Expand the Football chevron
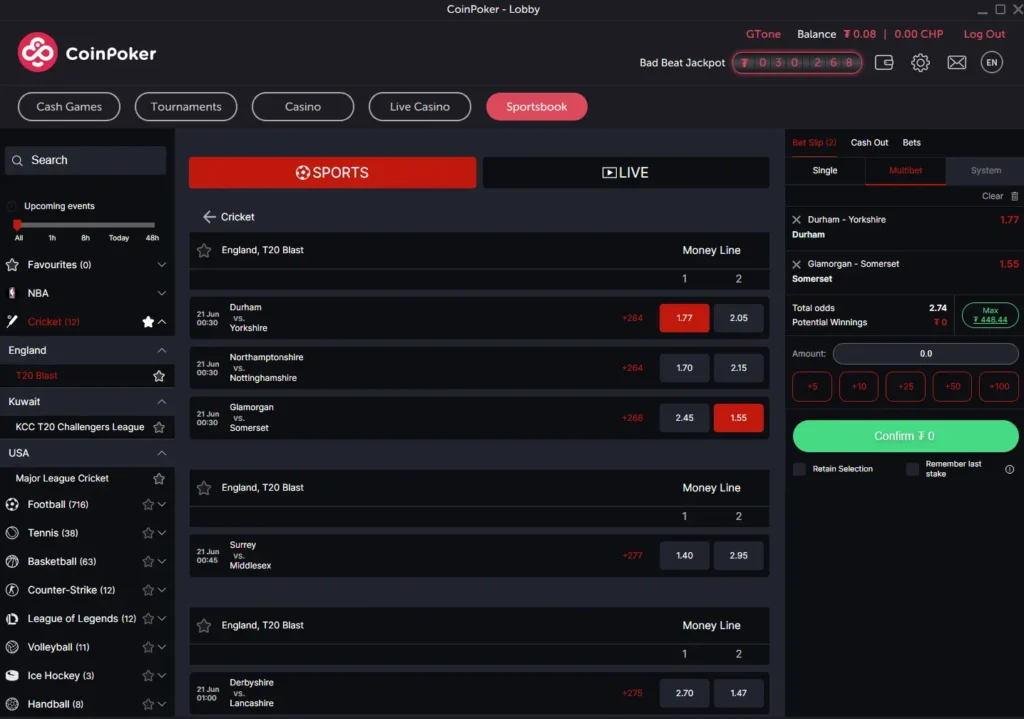The width and height of the screenshot is (1024, 719). pyautogui.click(x=162, y=504)
